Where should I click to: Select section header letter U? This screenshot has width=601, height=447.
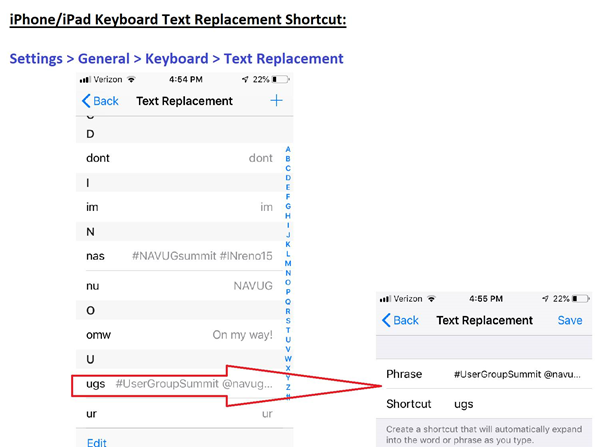pos(90,359)
